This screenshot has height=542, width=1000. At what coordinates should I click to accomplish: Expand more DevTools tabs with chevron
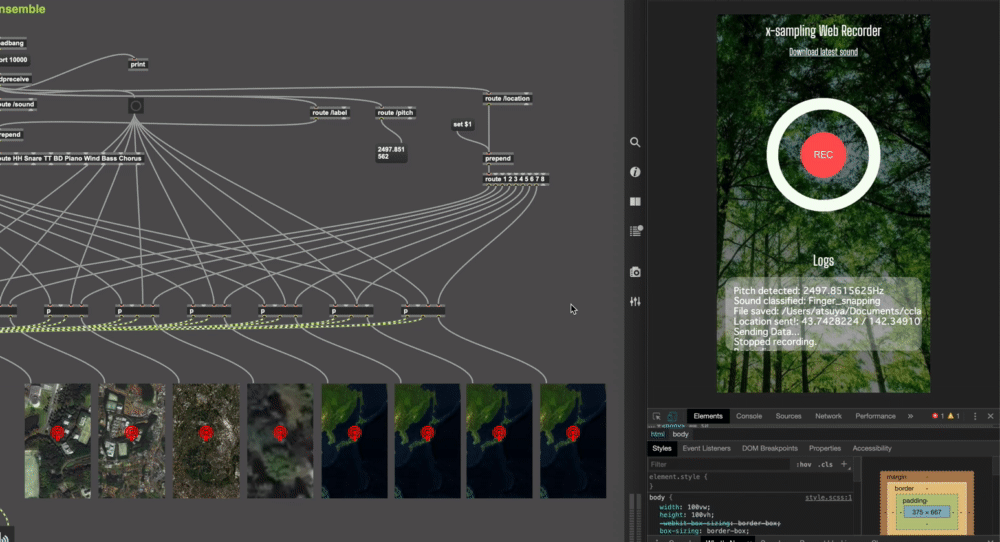coord(910,416)
